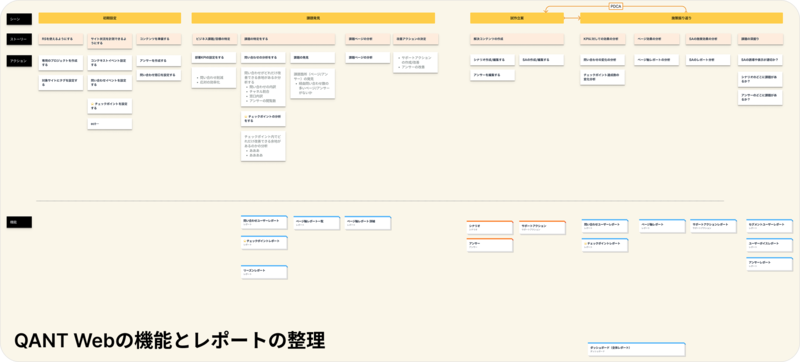The width and height of the screenshot is (800, 362).
Task: Click action card コンテキストイベント設定する
Action: [110, 63]
